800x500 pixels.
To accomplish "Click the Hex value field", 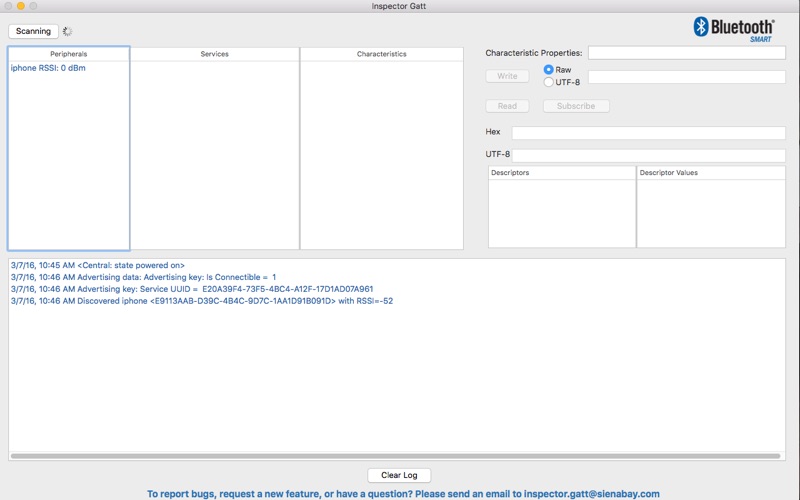I will pyautogui.click(x=648, y=133).
